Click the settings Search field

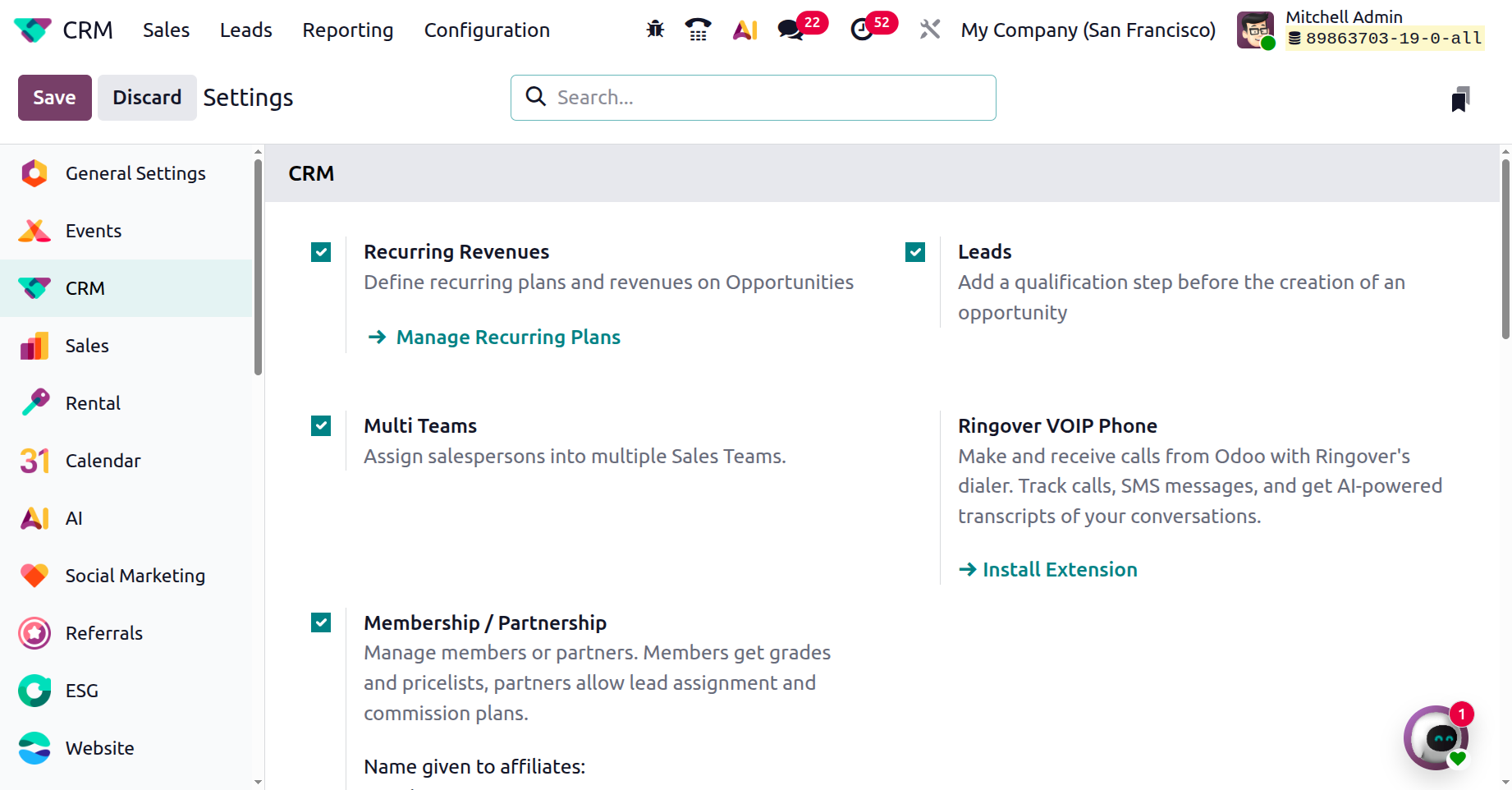(x=763, y=98)
